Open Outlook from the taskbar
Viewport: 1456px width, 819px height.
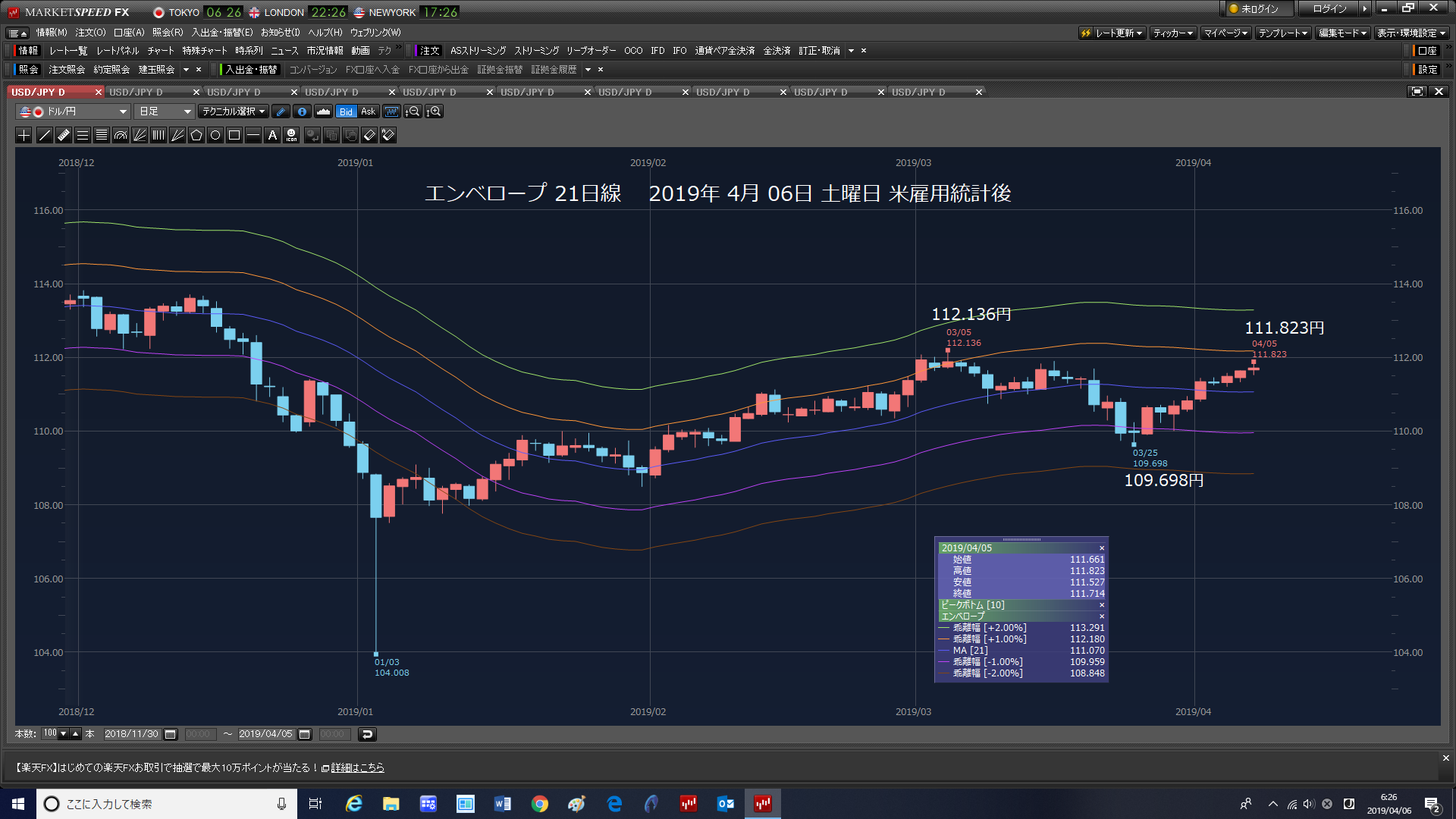point(726,804)
